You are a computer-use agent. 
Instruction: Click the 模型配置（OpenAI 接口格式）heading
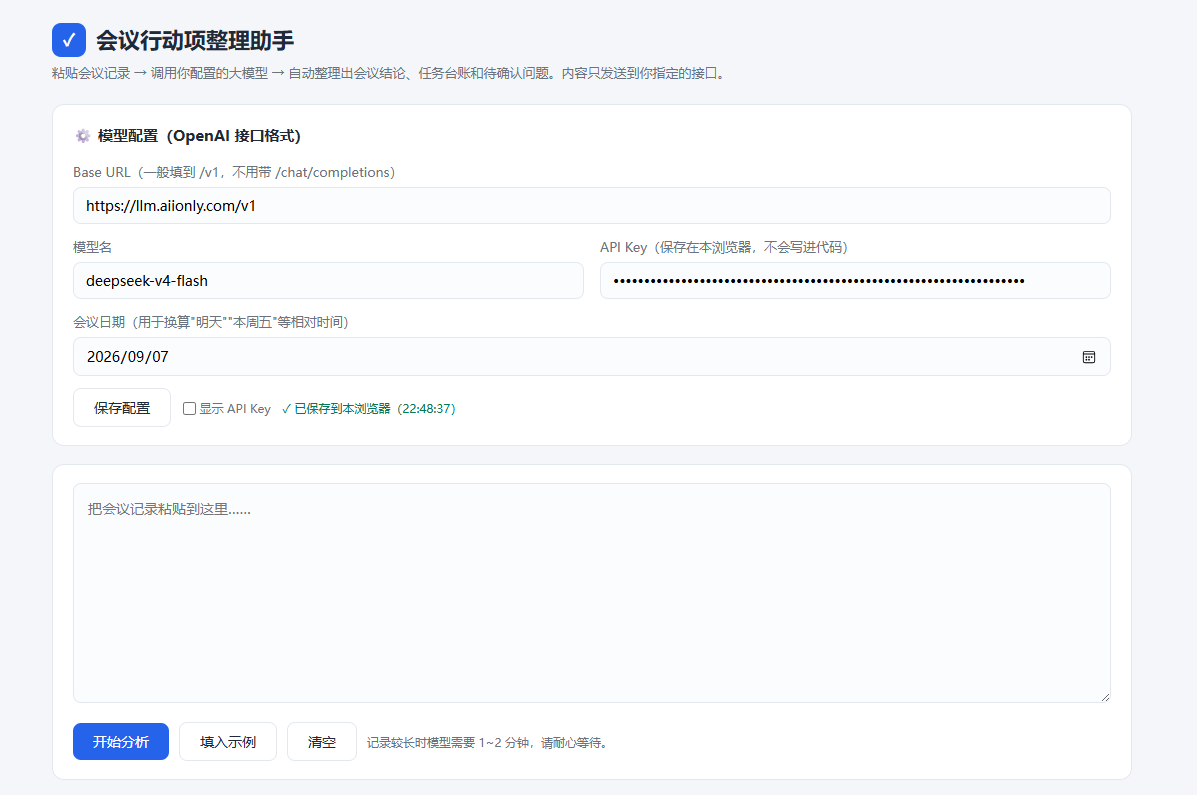199,136
